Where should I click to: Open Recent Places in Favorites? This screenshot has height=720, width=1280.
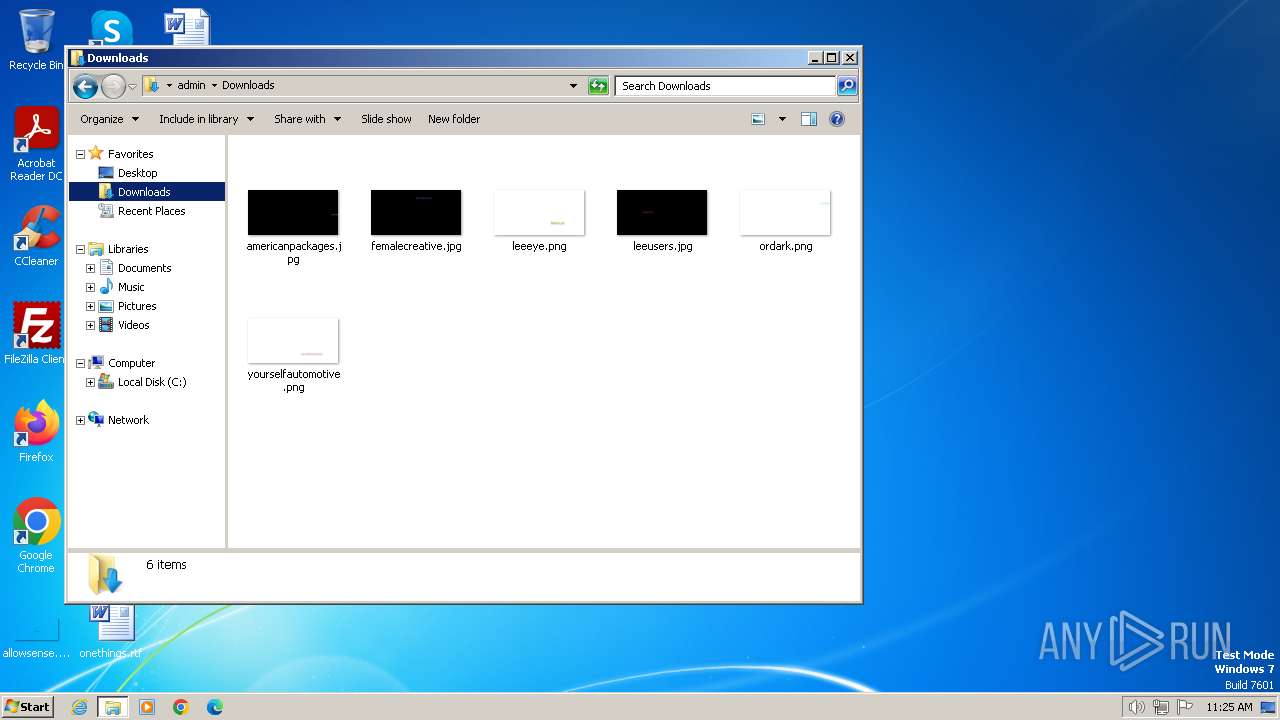(x=151, y=211)
